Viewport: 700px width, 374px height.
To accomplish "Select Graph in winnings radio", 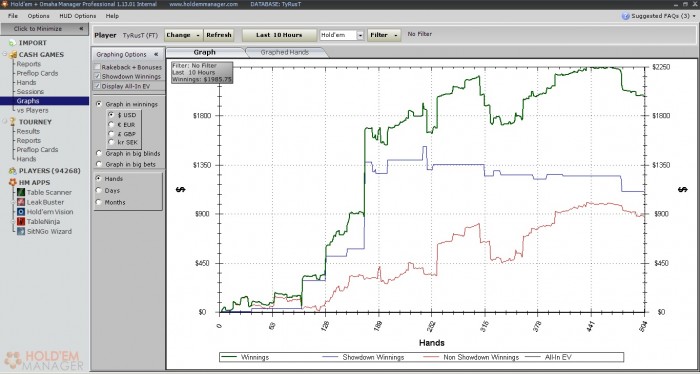I will click(x=99, y=104).
